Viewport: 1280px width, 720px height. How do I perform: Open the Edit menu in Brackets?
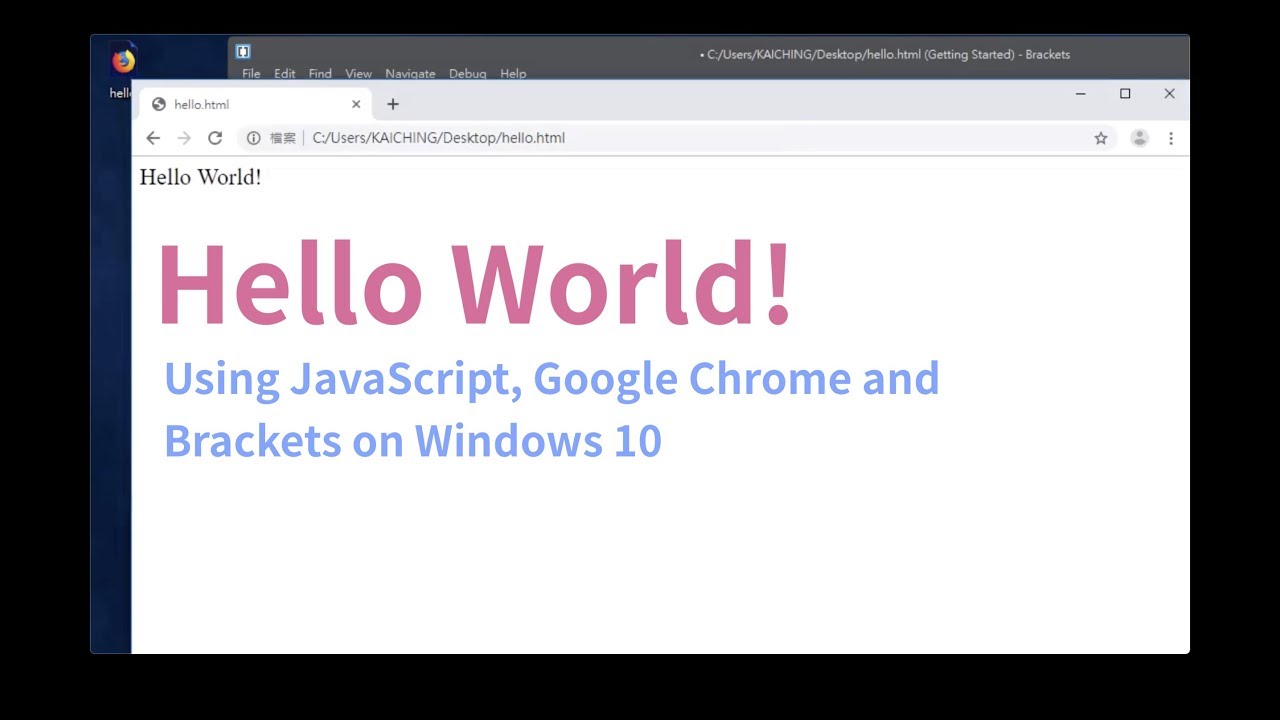tap(285, 73)
